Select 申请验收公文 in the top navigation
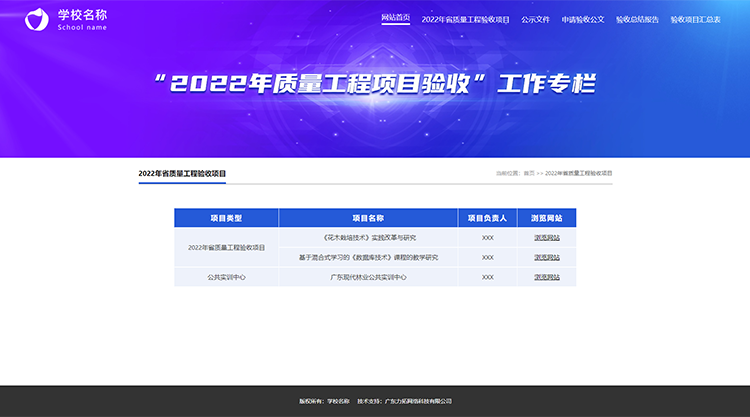The width and height of the screenshot is (750, 417). coord(583,19)
